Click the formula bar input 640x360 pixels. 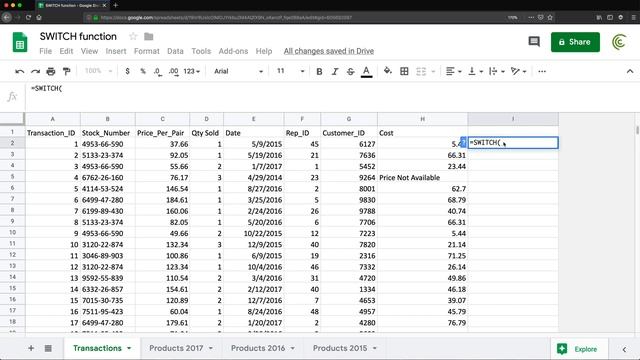point(333,96)
